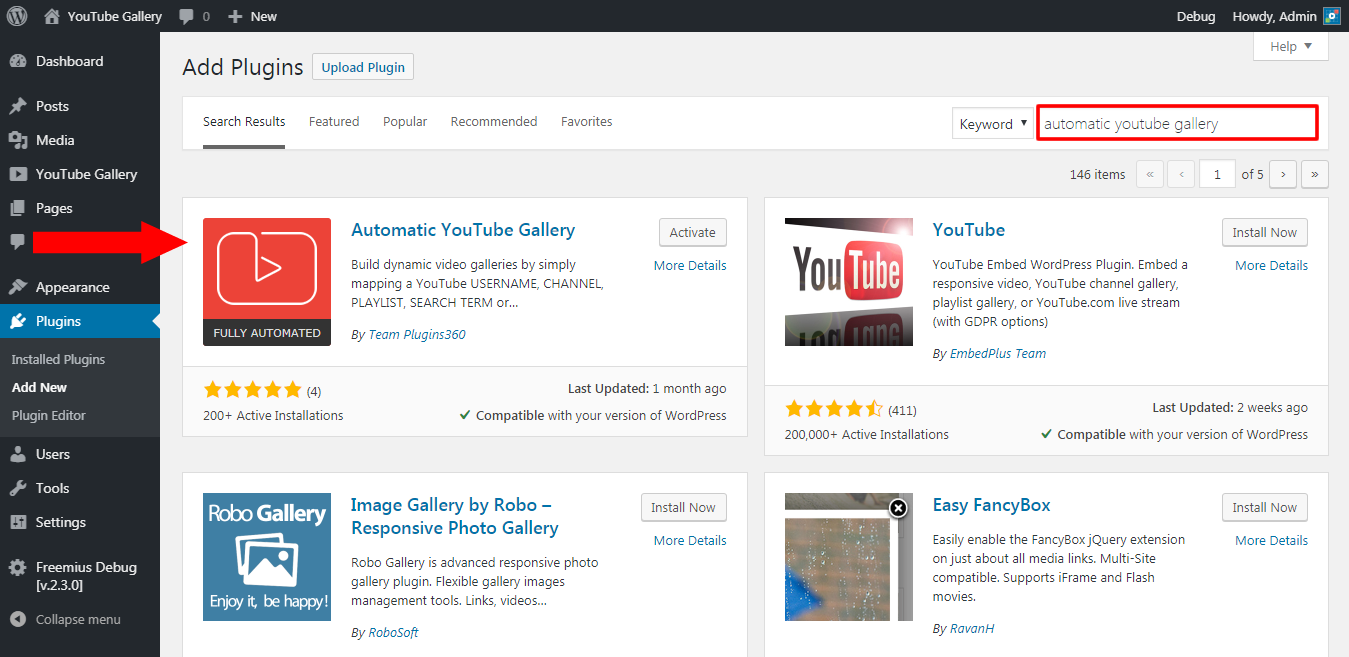
Task: Click the plugin search input field
Action: click(1176, 124)
